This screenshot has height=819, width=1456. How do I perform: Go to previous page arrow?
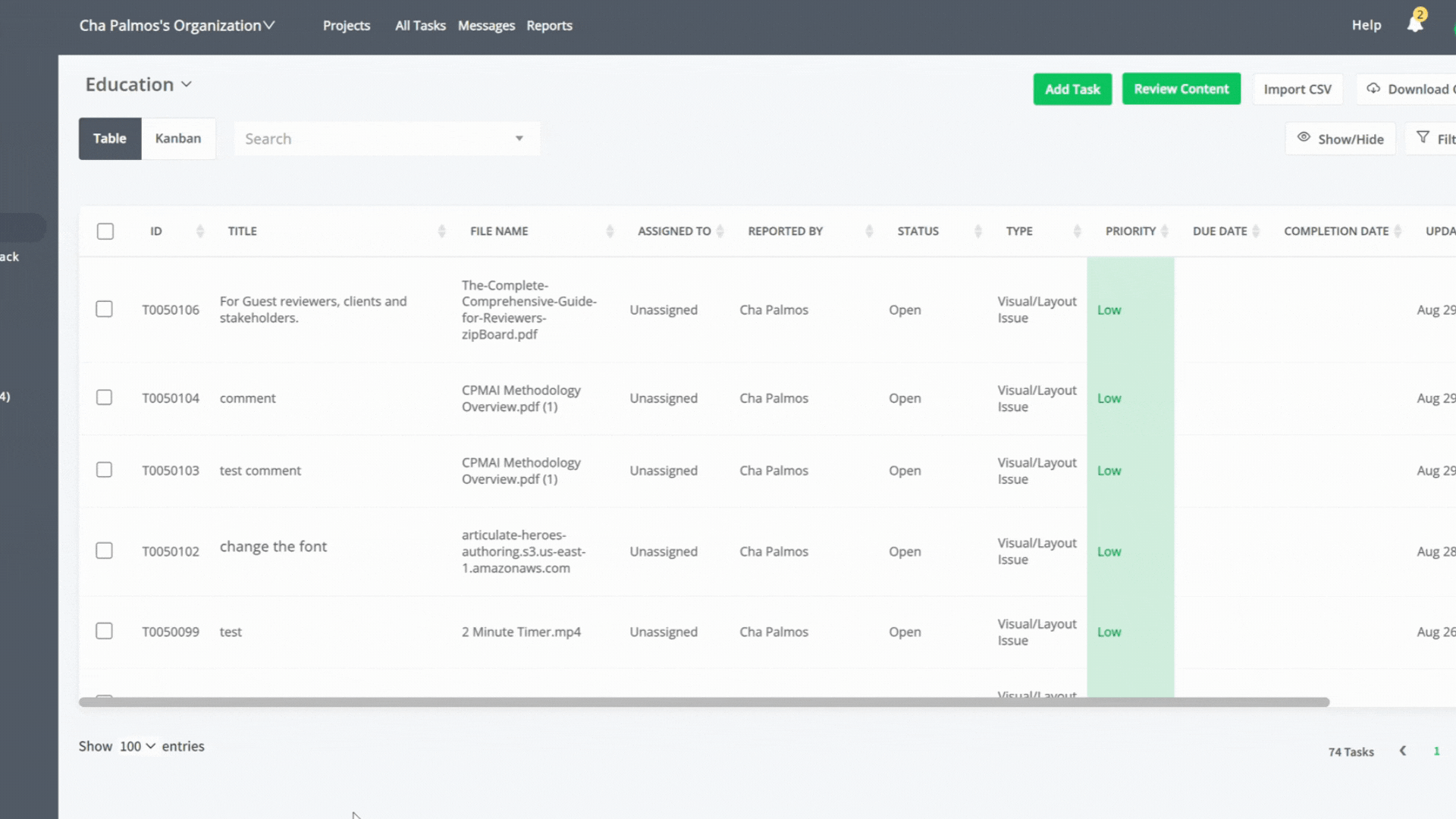(1403, 751)
